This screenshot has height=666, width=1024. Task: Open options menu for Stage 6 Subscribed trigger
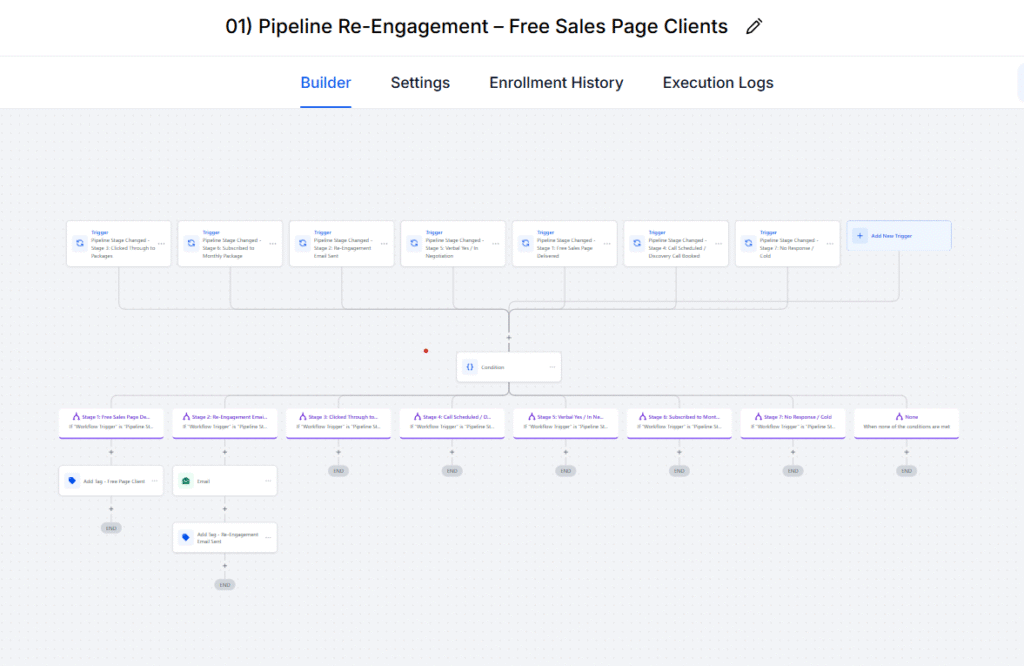coord(272,243)
